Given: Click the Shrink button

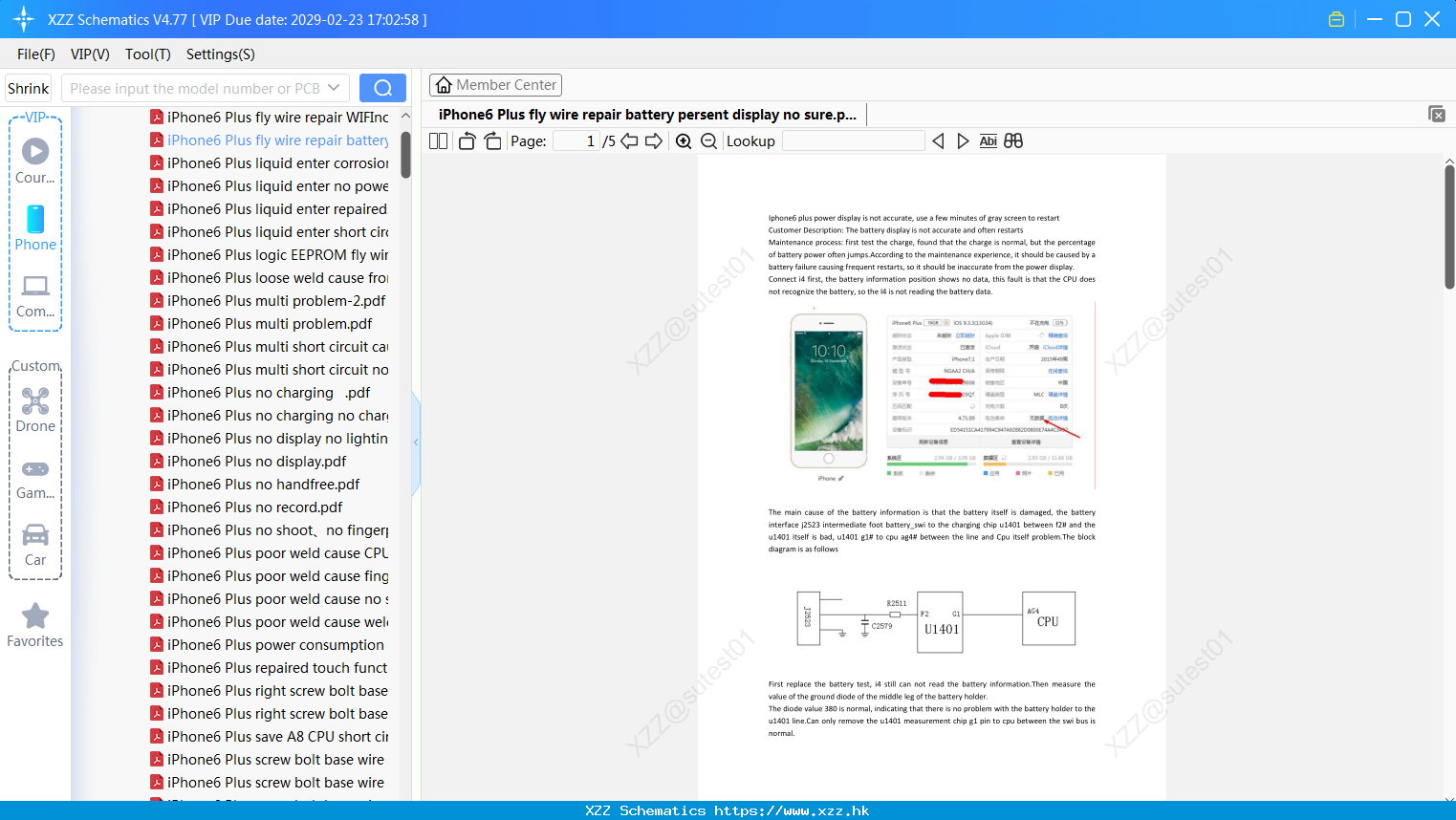Looking at the screenshot, I should [x=29, y=88].
